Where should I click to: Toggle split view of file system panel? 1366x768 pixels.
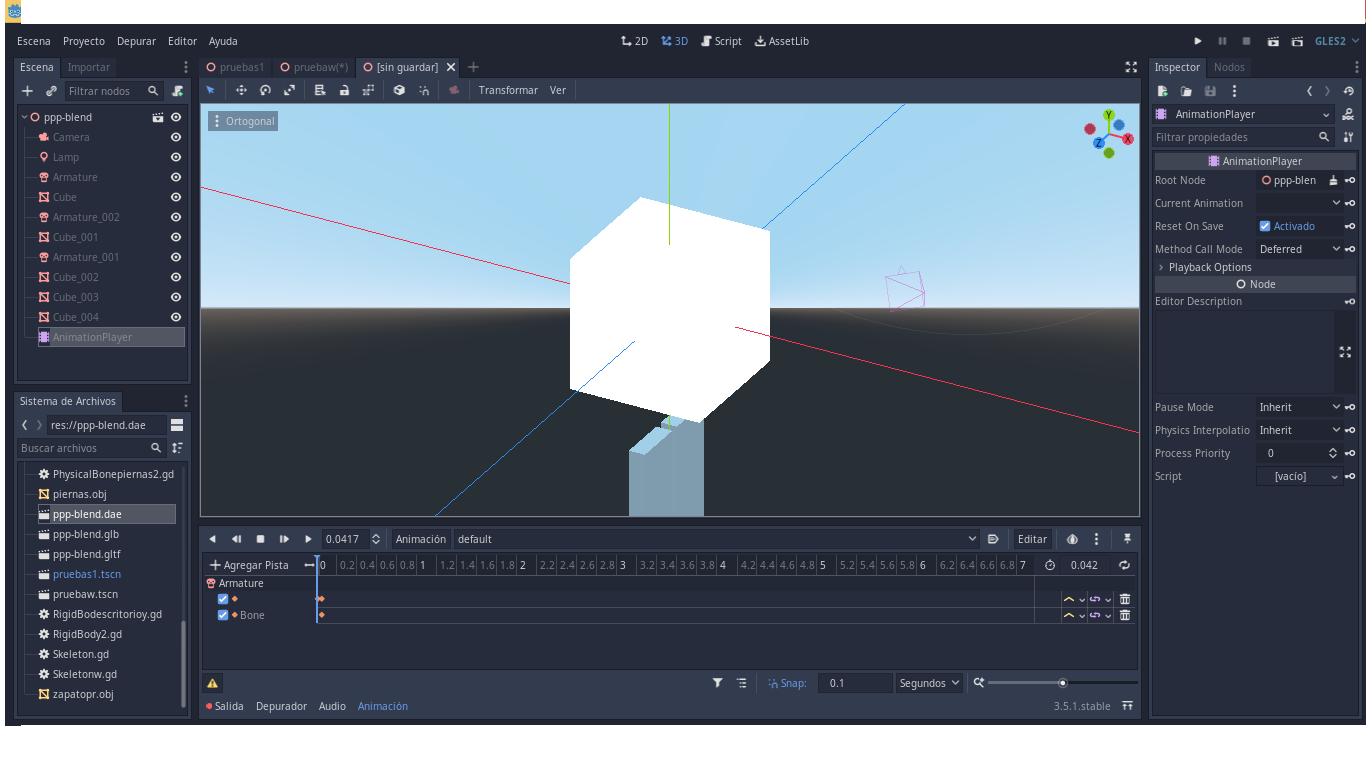(x=177, y=425)
